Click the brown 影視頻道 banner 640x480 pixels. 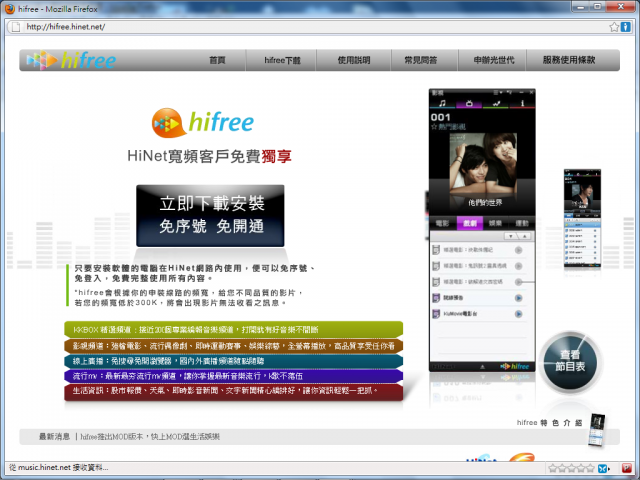point(233,346)
